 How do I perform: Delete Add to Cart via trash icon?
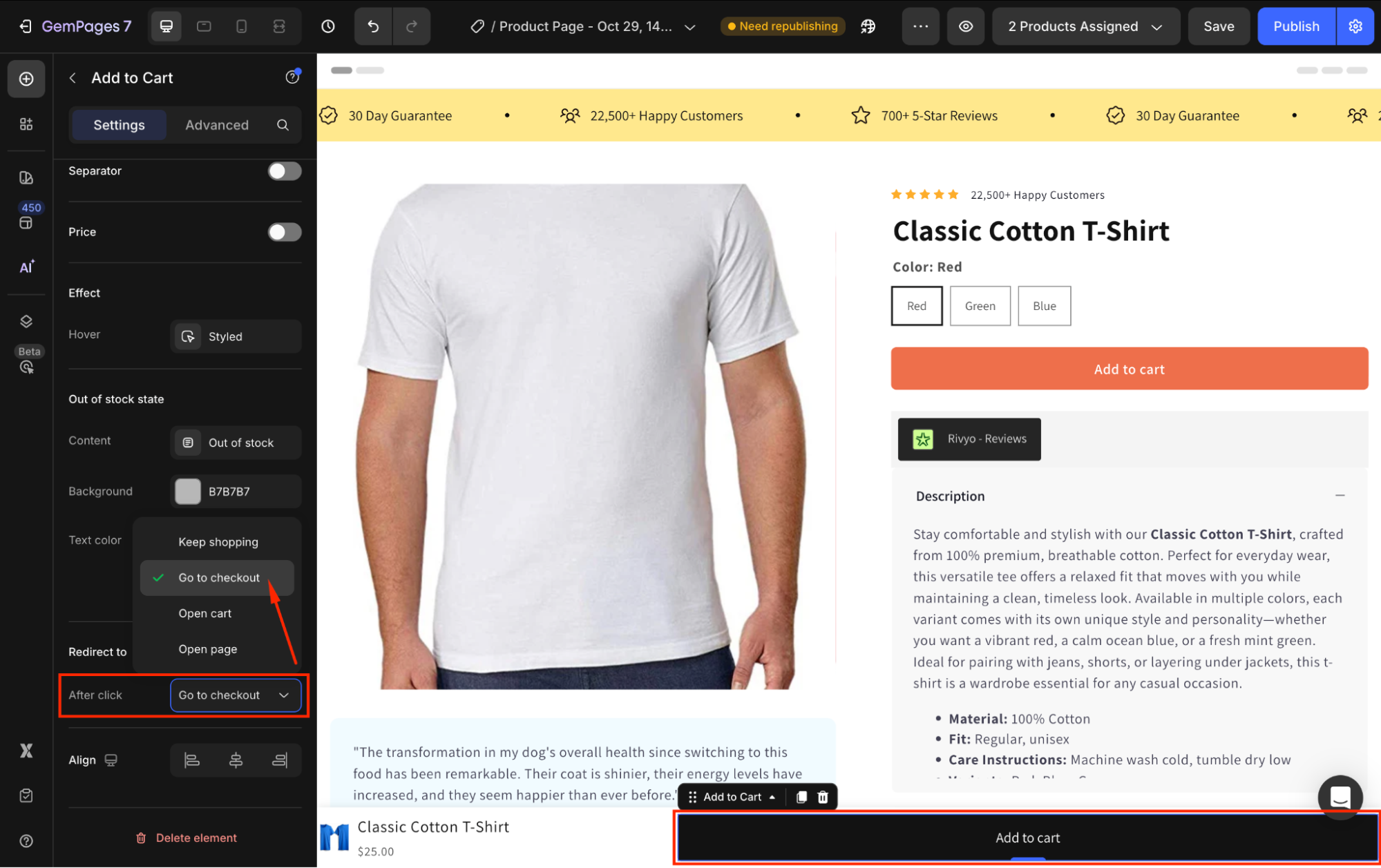tap(823, 797)
